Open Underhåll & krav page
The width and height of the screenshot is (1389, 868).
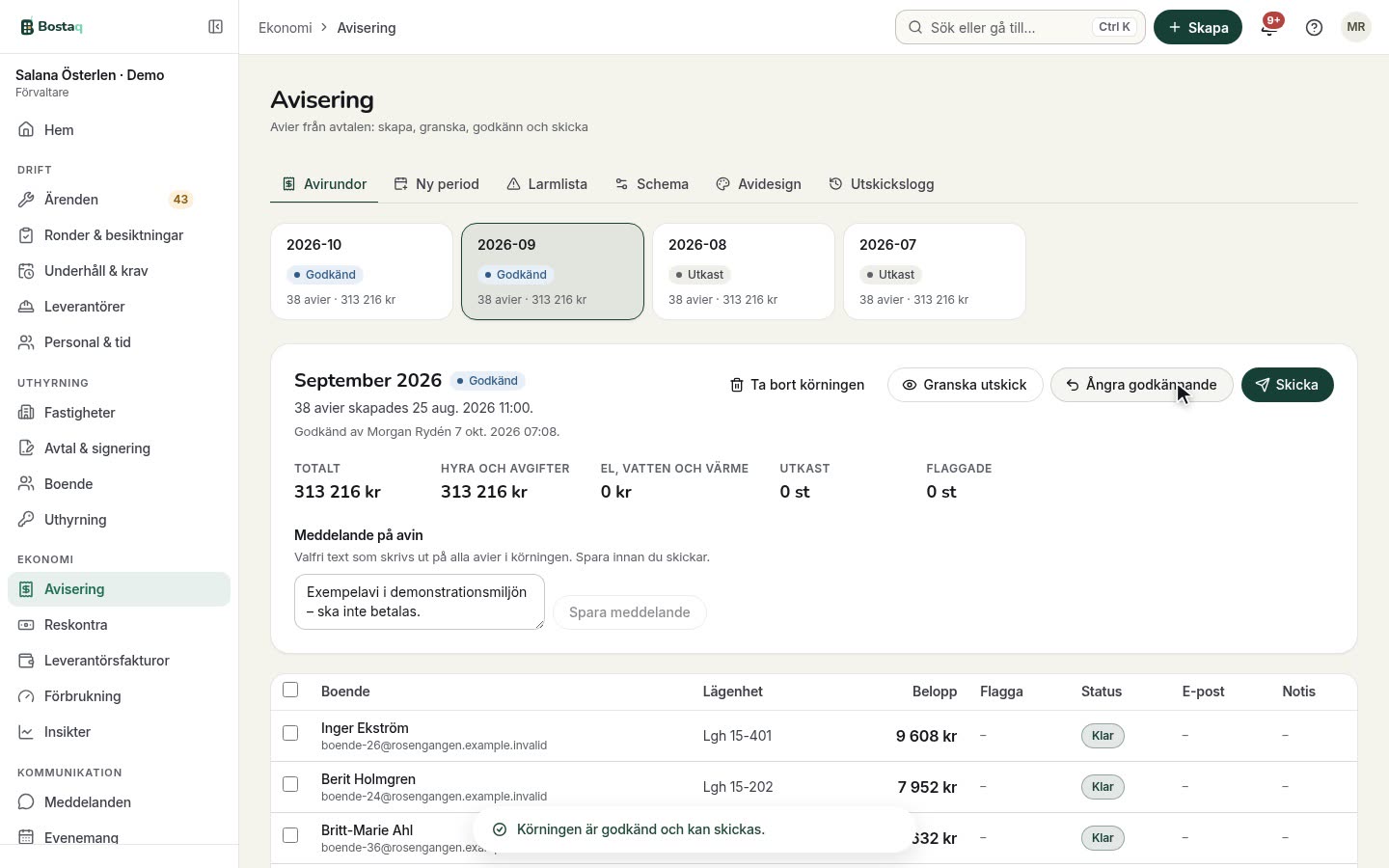pos(119,271)
